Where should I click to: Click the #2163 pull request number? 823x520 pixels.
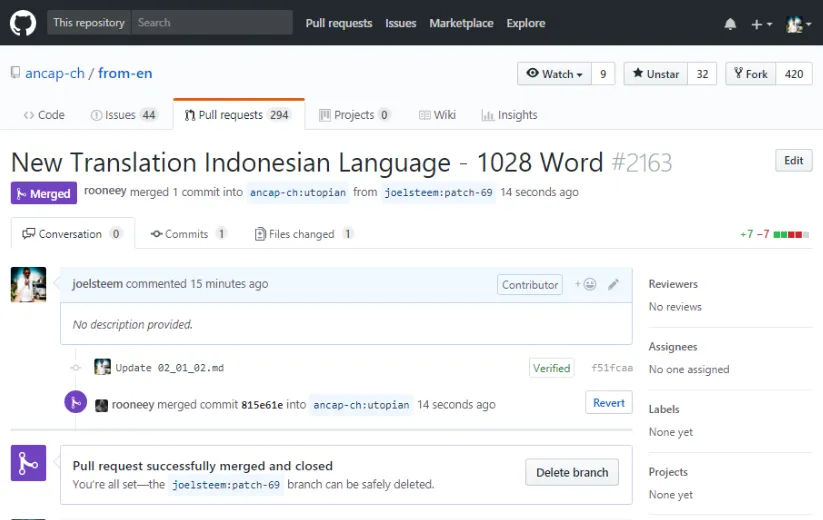click(x=641, y=163)
